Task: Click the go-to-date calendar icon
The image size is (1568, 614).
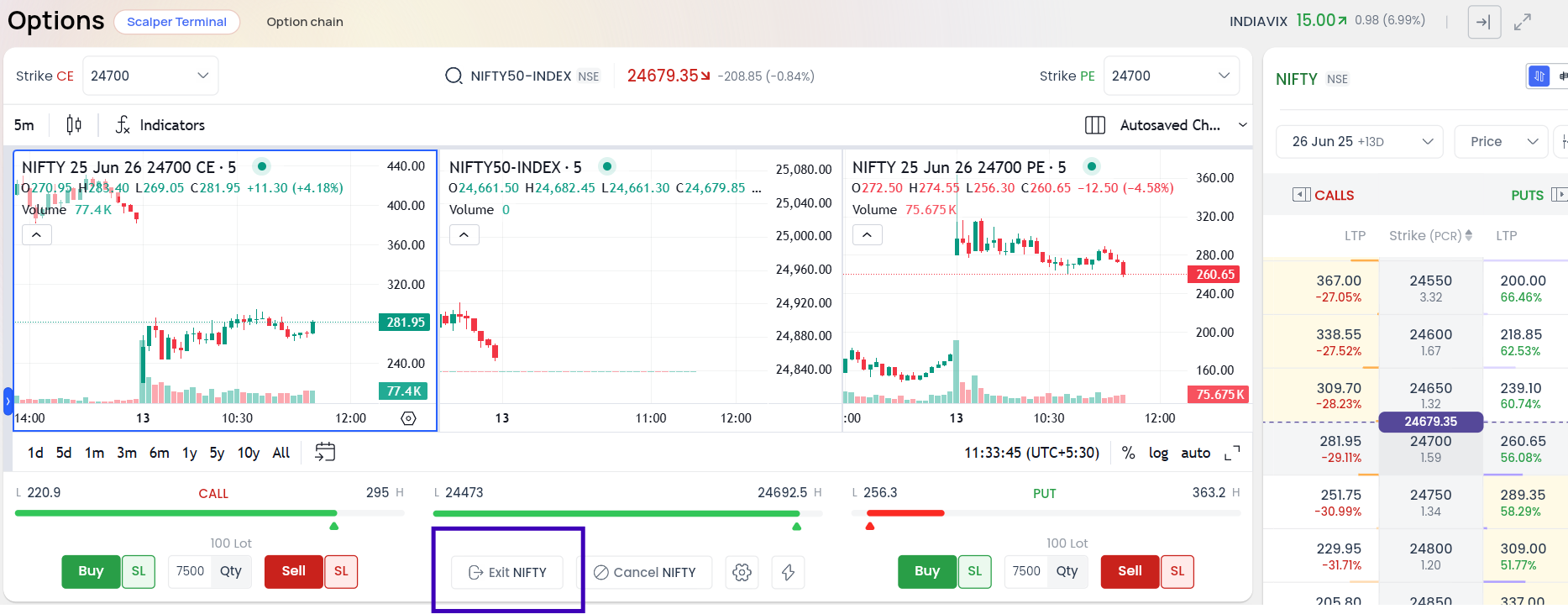Action: (x=325, y=453)
